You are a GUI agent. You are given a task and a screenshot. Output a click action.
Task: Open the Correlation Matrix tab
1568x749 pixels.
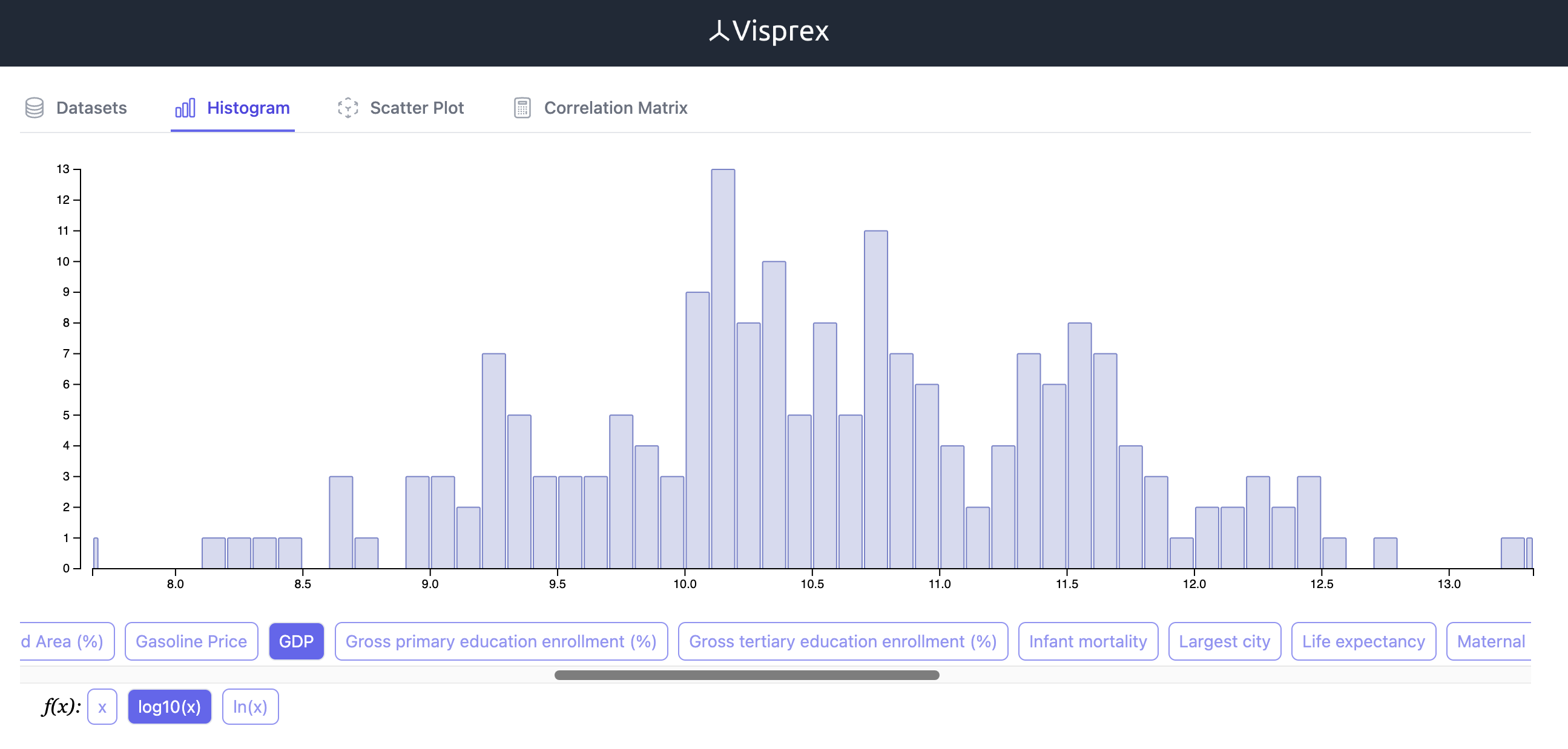(600, 108)
